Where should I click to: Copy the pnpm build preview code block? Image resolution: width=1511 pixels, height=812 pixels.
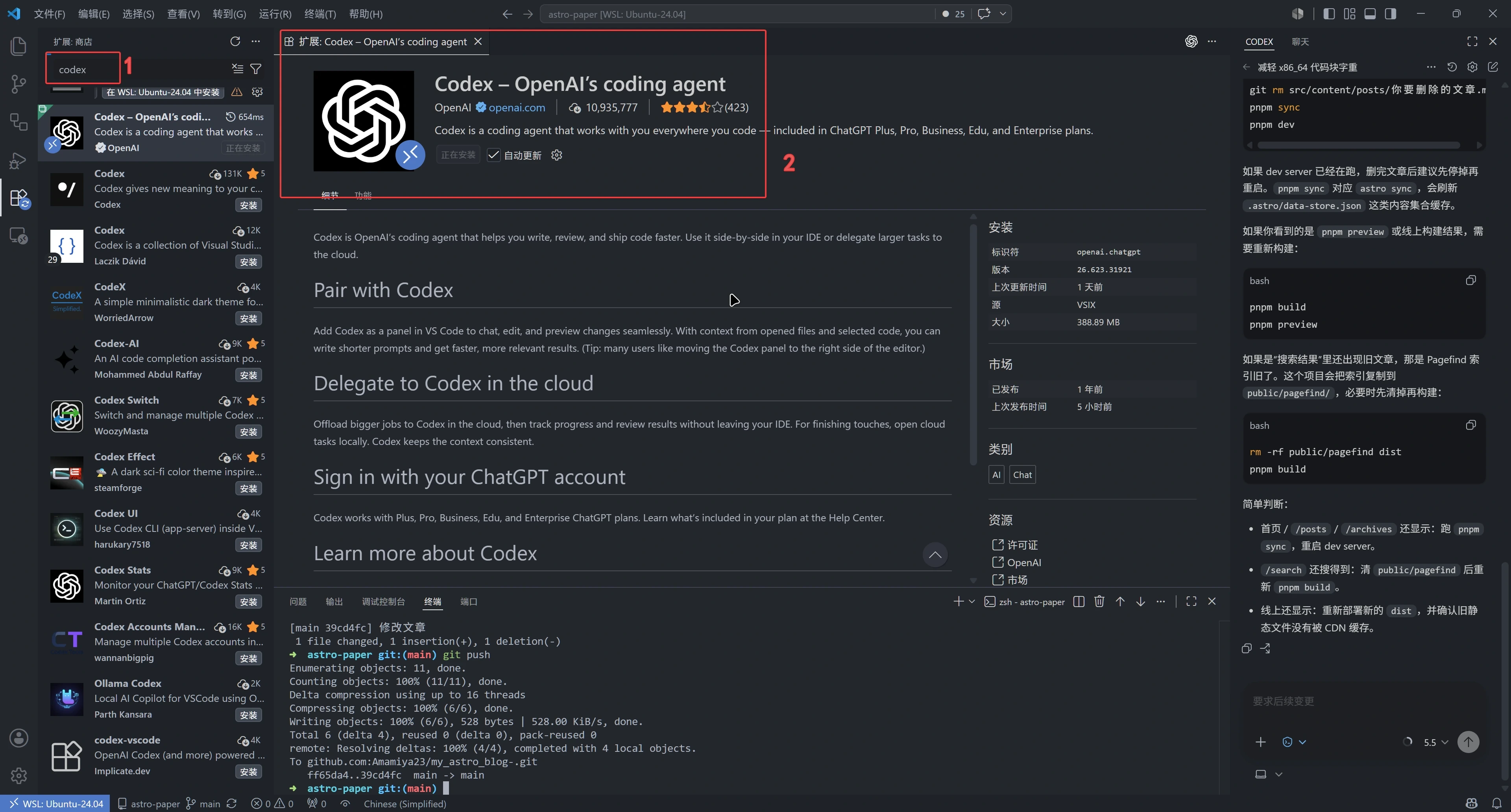(x=1470, y=280)
